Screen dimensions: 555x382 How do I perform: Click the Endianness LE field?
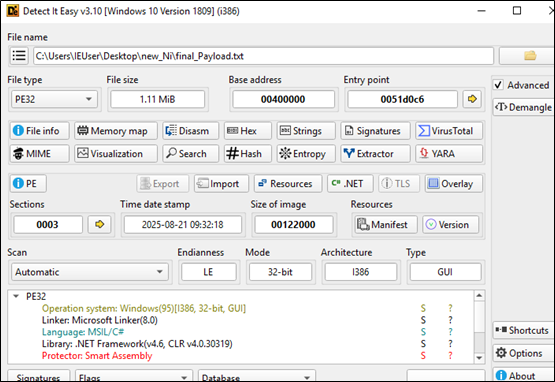tap(209, 272)
